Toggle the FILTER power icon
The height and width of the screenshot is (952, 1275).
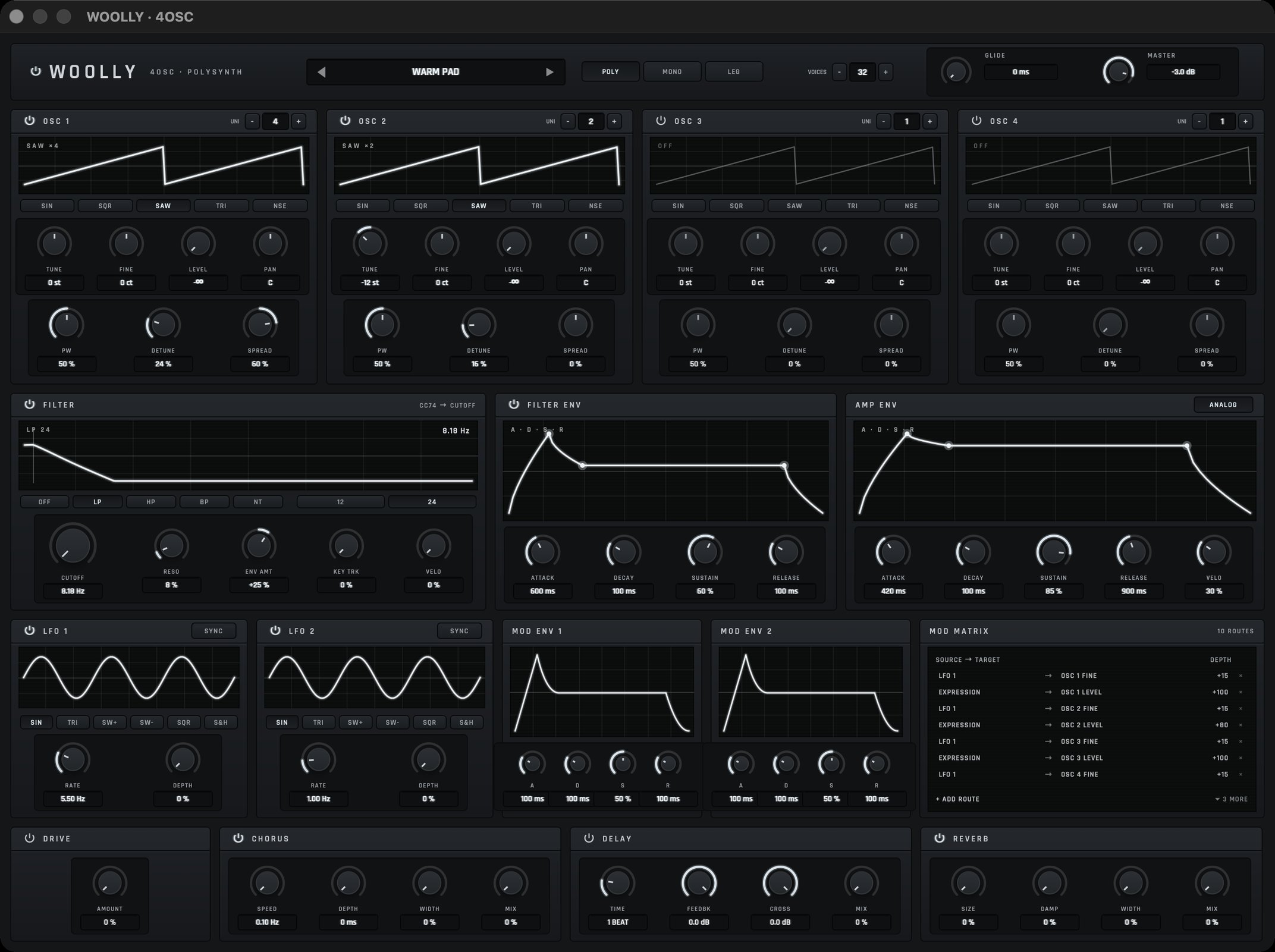tap(29, 404)
